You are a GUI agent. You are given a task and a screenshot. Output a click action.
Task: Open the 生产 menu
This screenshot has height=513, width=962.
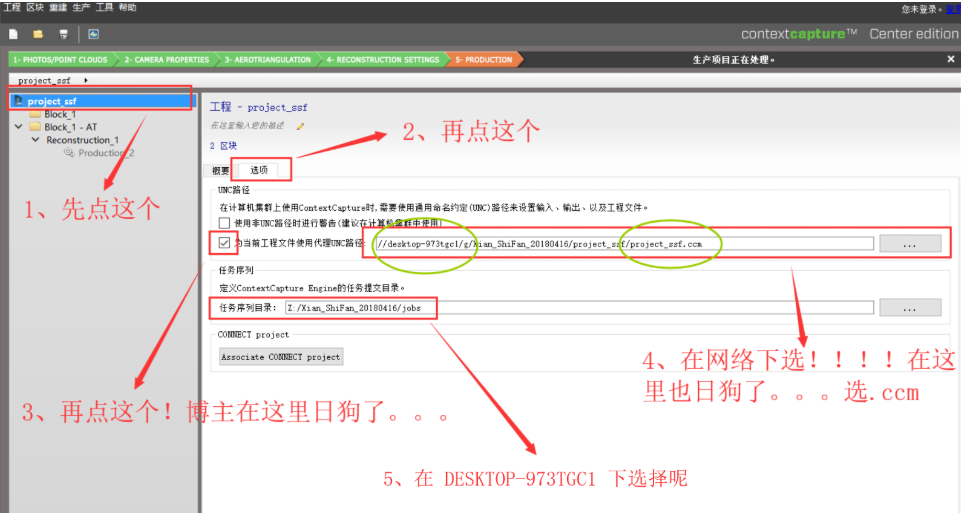click(x=81, y=7)
